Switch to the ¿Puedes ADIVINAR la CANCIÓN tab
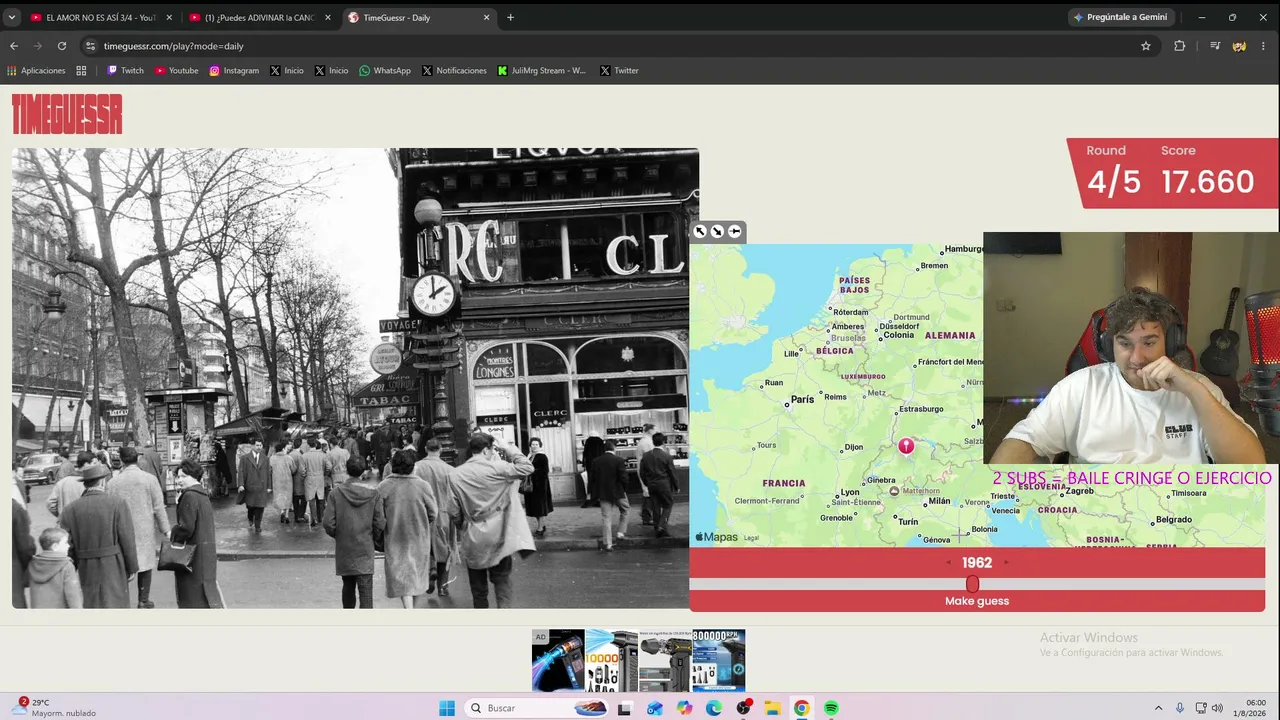This screenshot has height=720, width=1280. click(x=259, y=17)
